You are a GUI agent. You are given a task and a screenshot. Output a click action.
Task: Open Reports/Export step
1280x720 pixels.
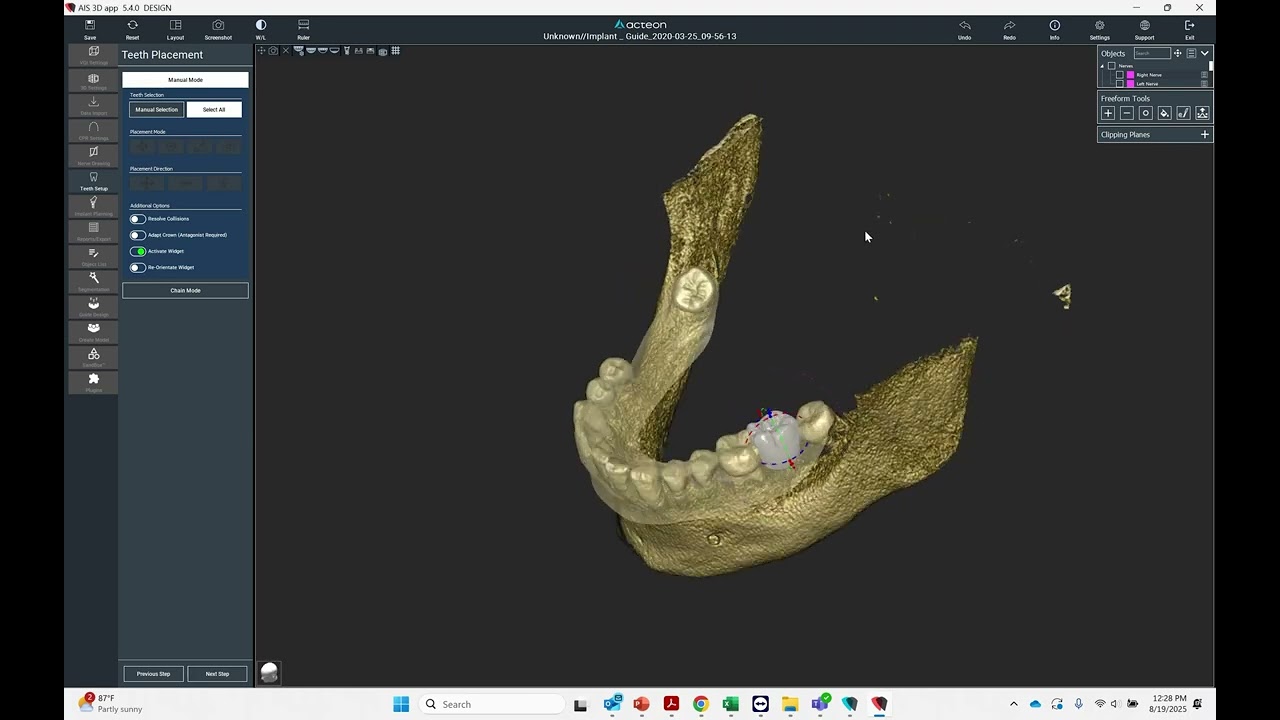[x=94, y=232]
